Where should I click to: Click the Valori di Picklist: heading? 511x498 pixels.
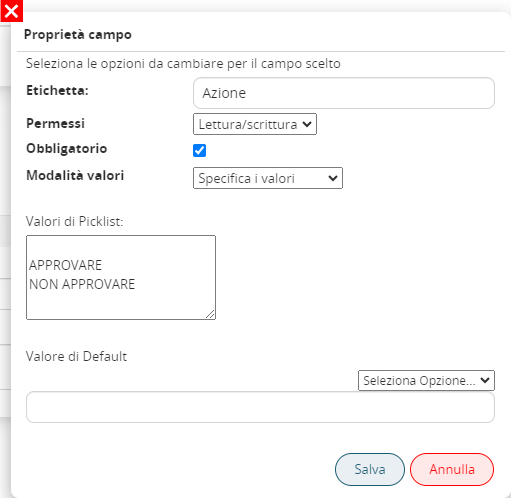click(x=75, y=221)
